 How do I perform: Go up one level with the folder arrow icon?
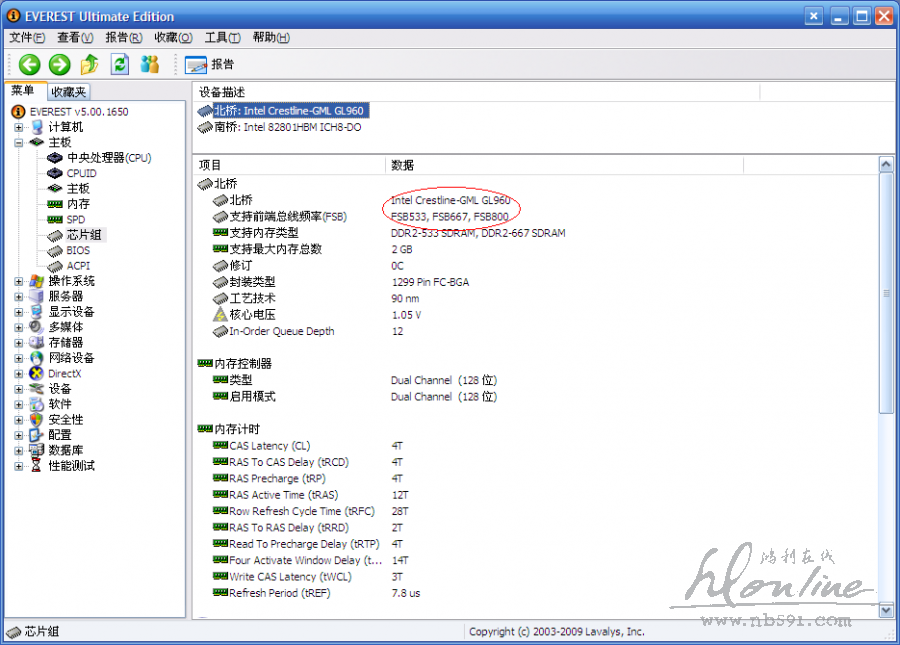(89, 64)
